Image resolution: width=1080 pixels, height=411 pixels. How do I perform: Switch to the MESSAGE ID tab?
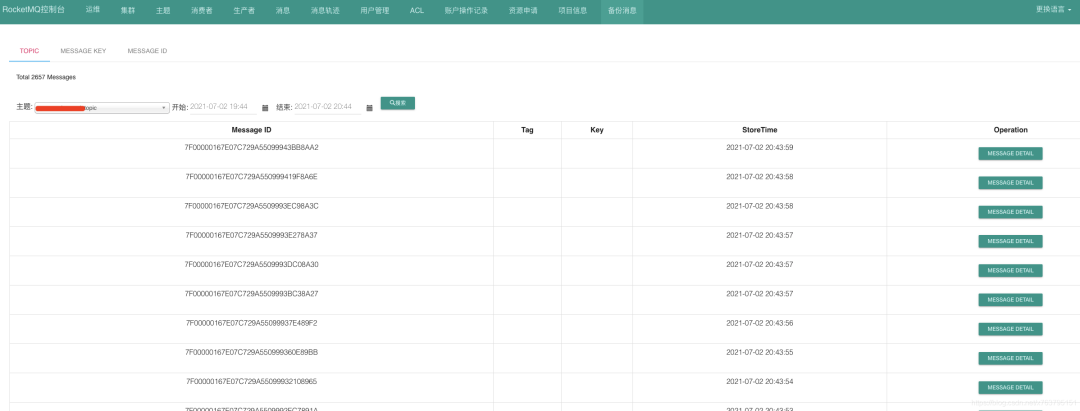coord(147,50)
